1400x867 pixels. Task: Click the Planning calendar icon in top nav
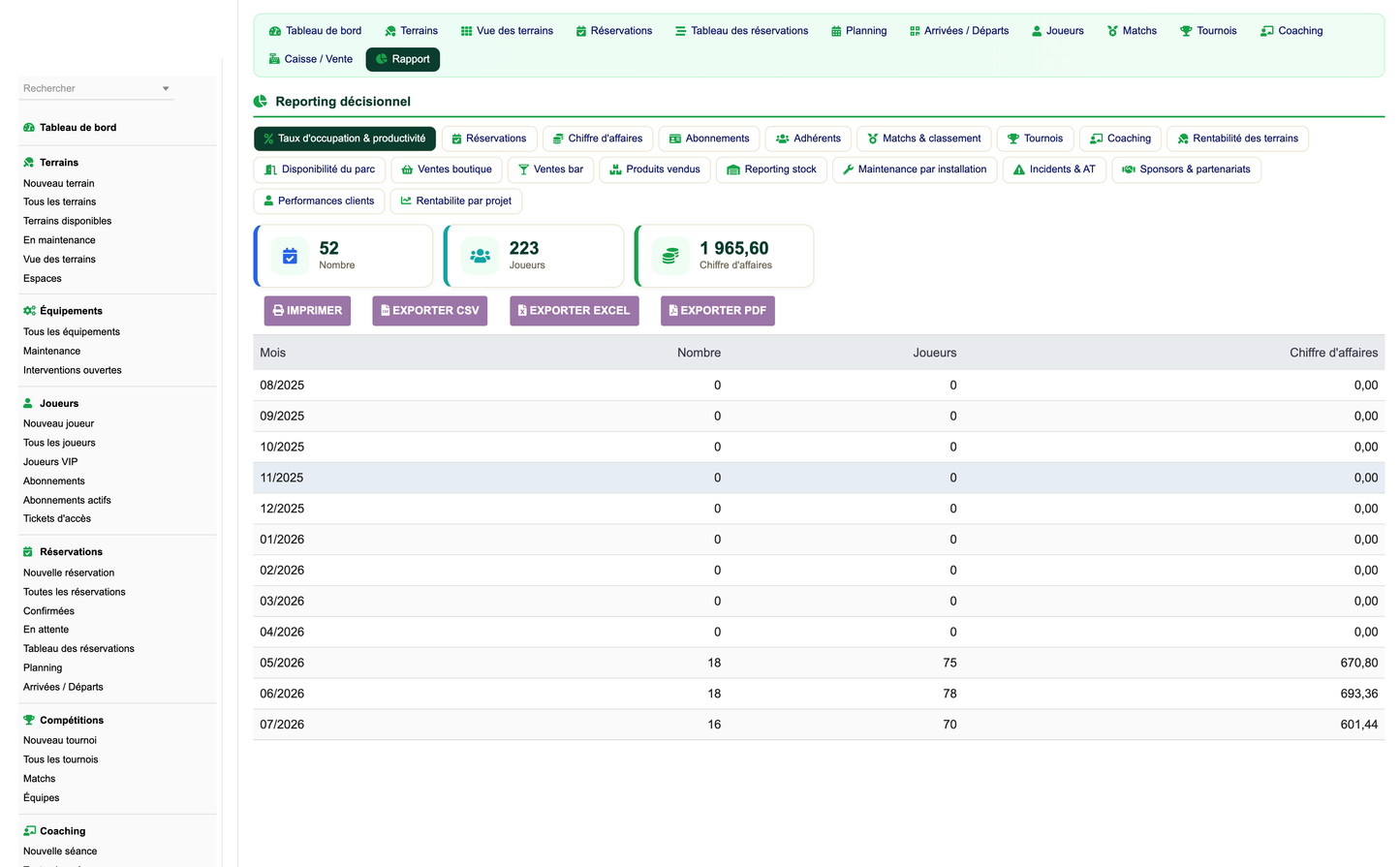(x=836, y=31)
